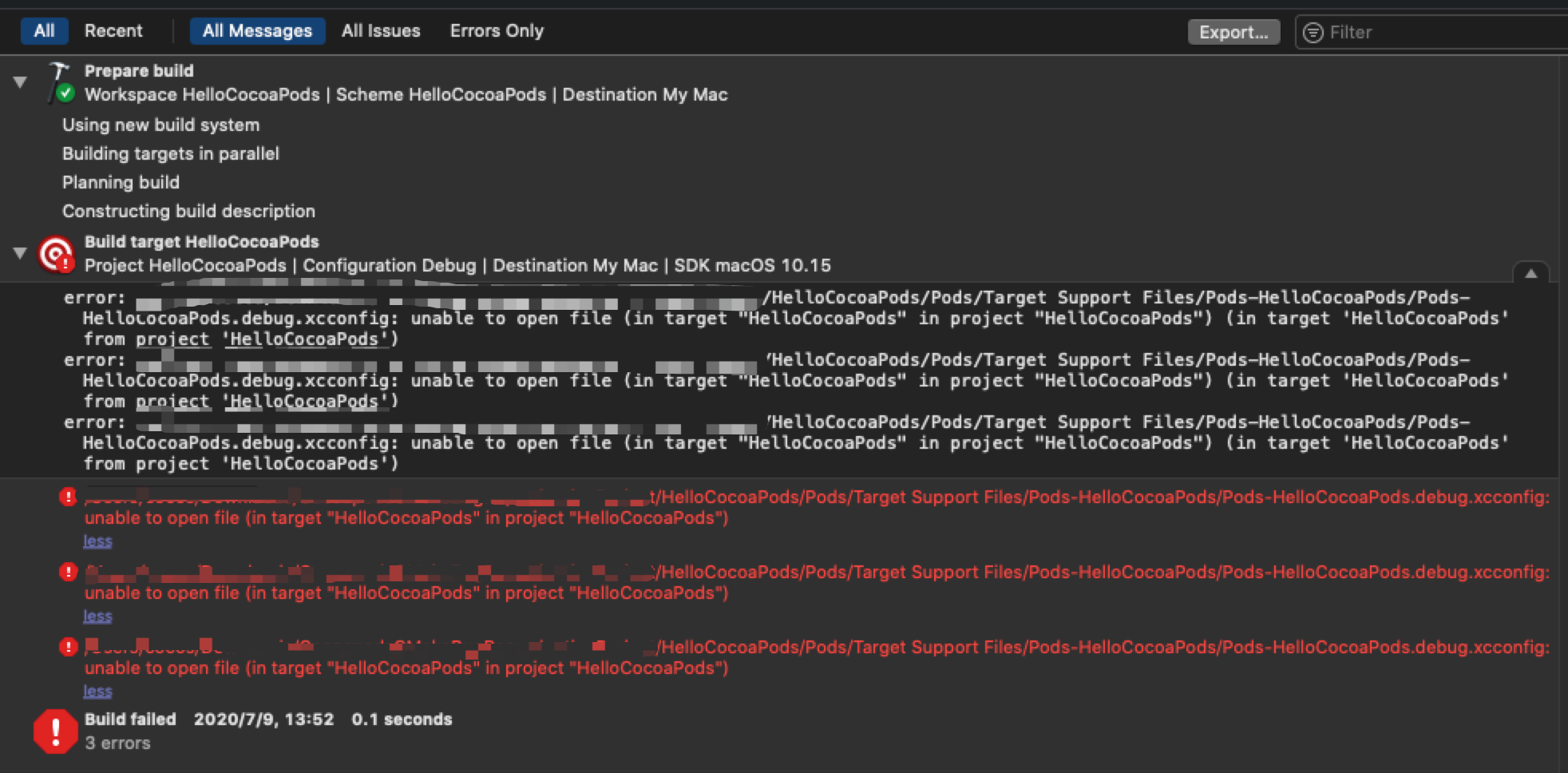Select the "Prepare build" heading
Image resolution: width=1568 pixels, height=773 pixels.
139,71
